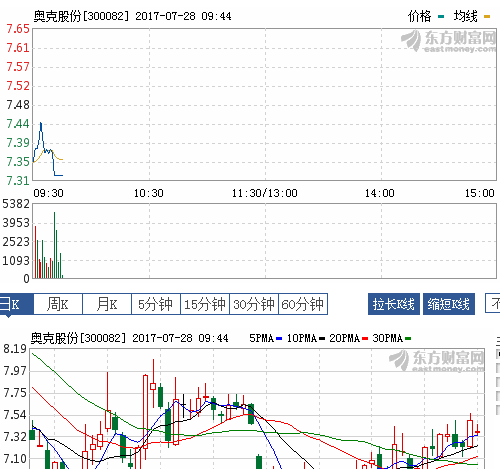Click the 7.44 price axis label
The image size is (500, 469).
[18, 124]
